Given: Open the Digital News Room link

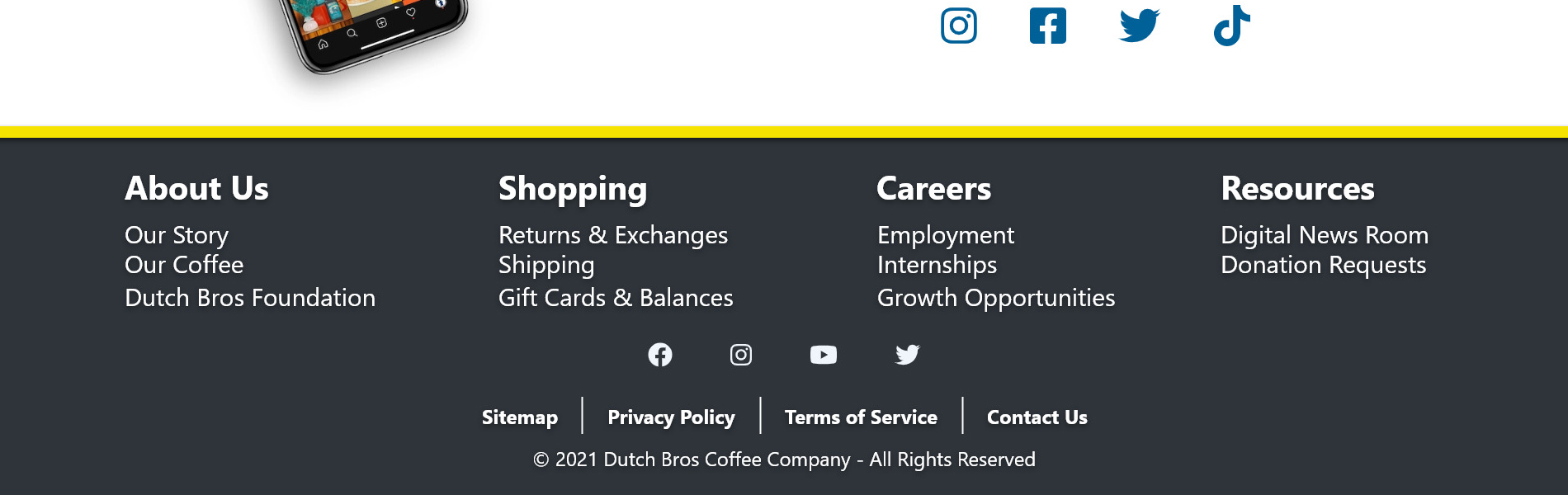Looking at the screenshot, I should (1325, 235).
